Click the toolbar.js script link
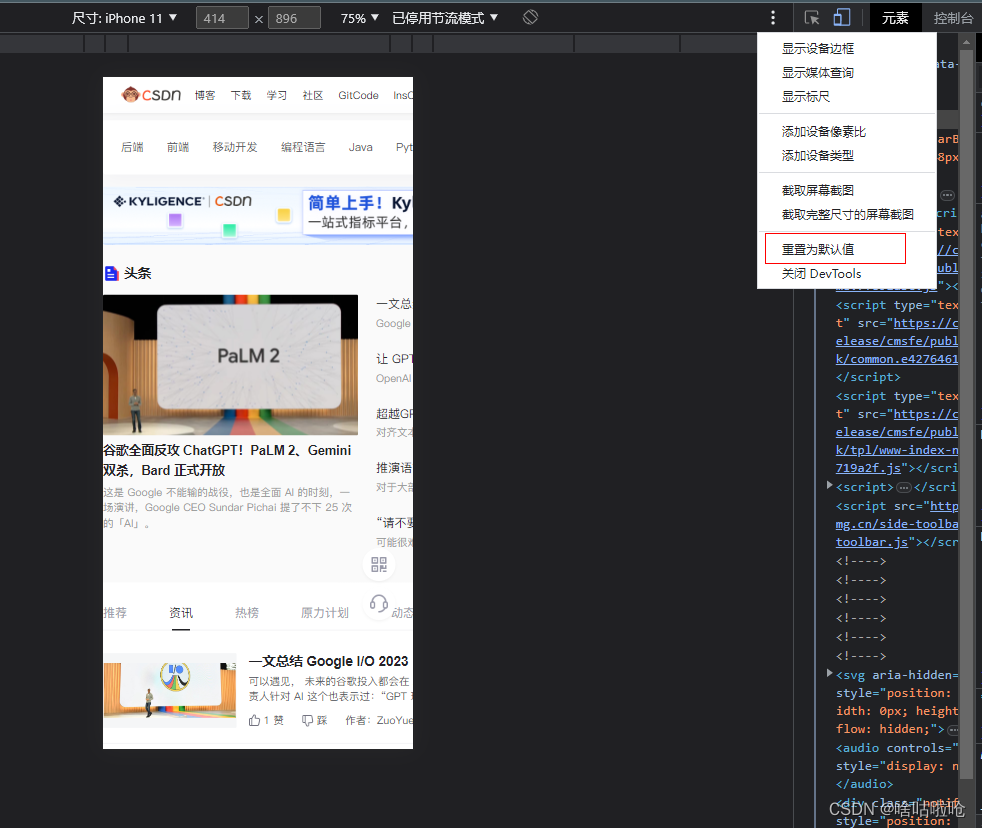This screenshot has height=828, width=982. 872,542
